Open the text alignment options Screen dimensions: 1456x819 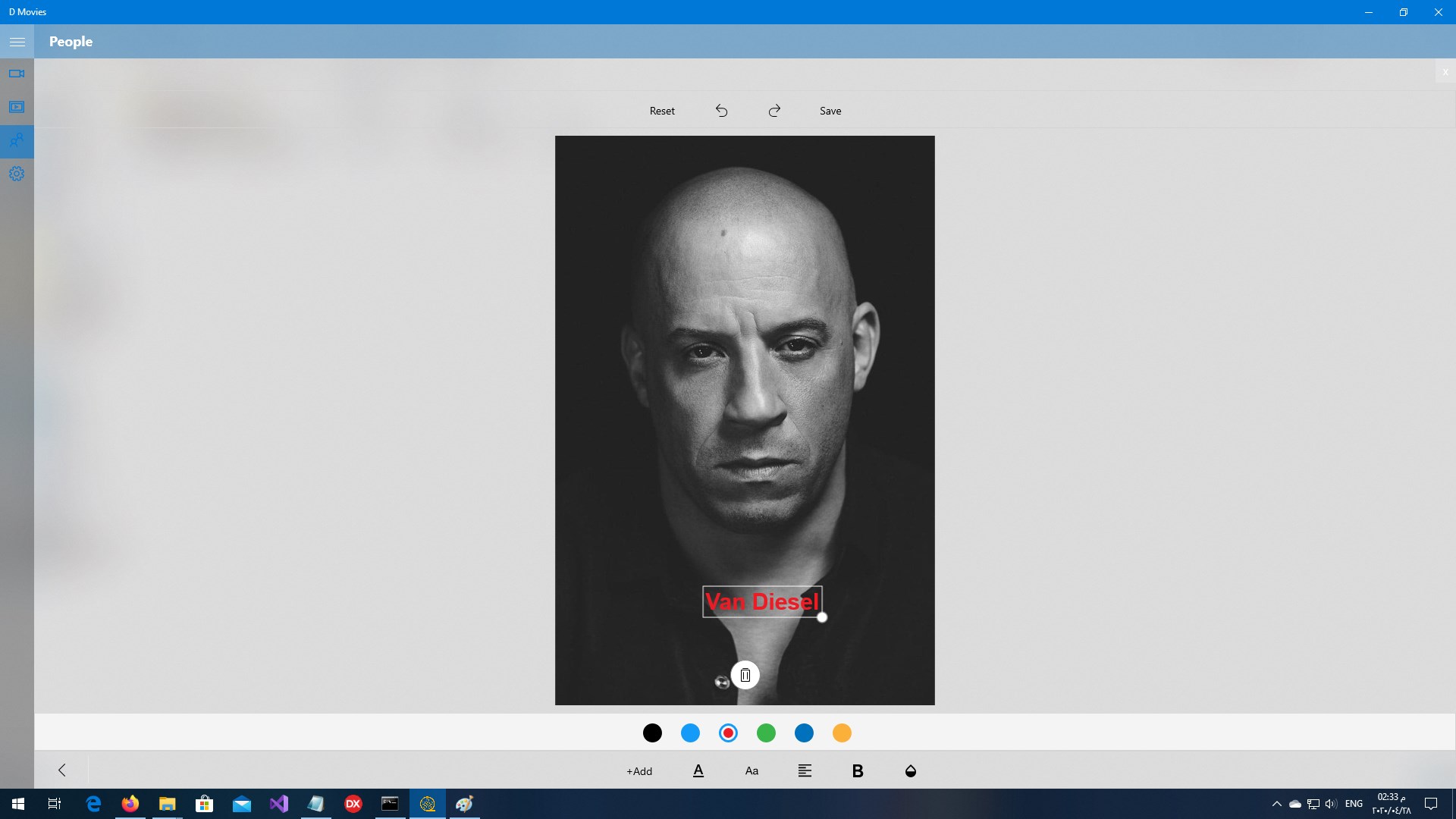805,770
